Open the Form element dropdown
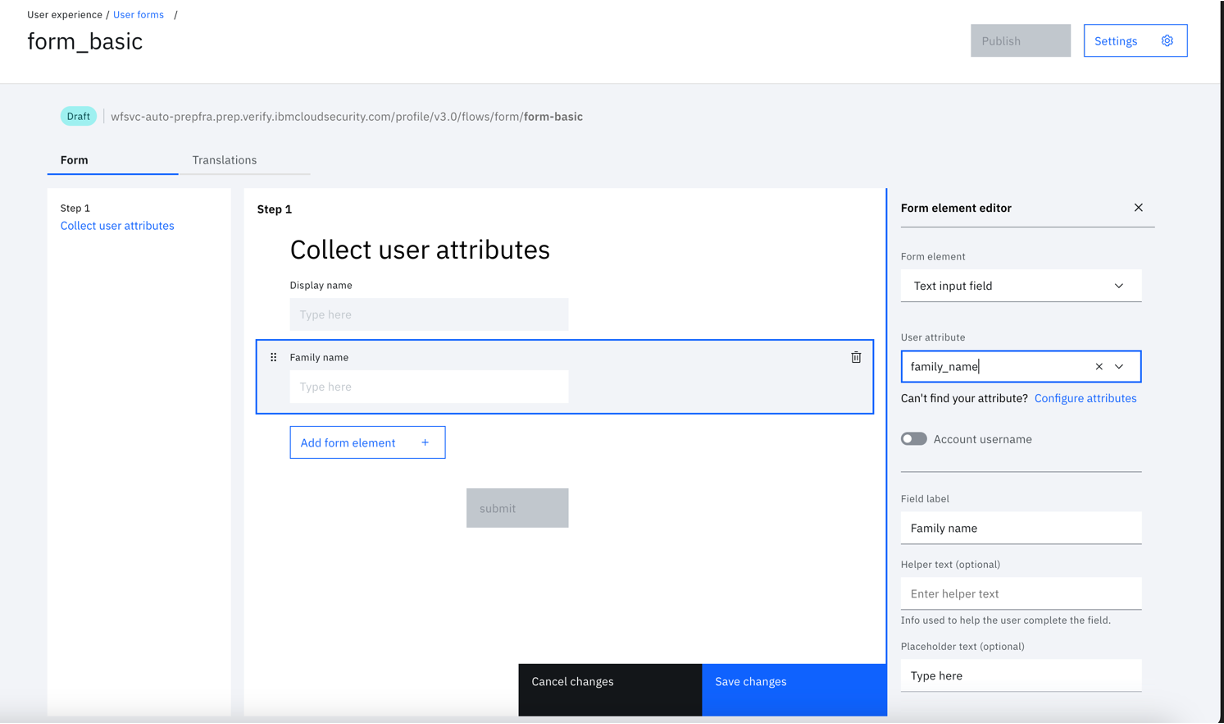 click(x=1021, y=286)
